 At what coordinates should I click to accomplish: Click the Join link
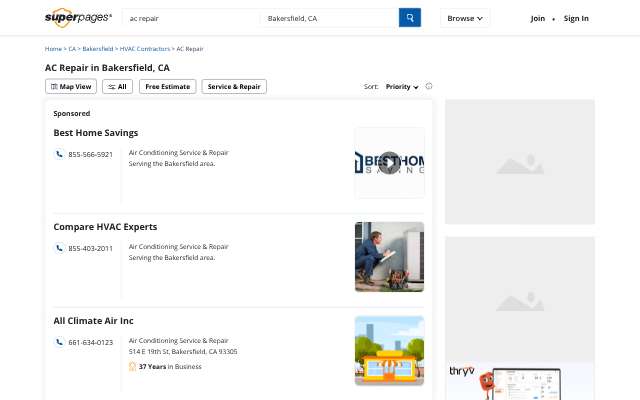click(x=538, y=18)
